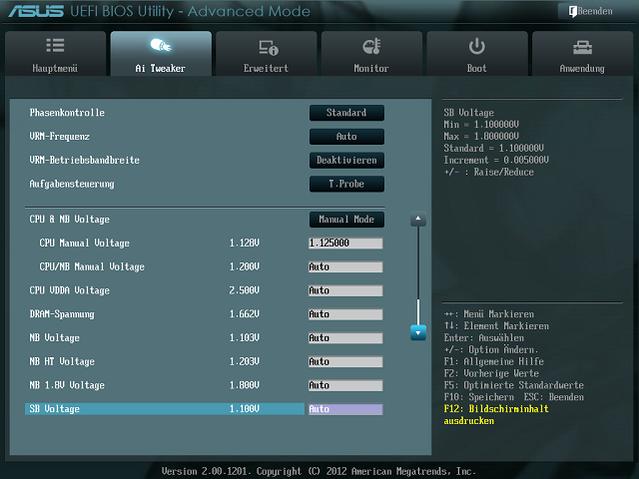Select the Phasenkontrolle label
Image resolution: width=639 pixels, height=479 pixels.
click(x=67, y=113)
